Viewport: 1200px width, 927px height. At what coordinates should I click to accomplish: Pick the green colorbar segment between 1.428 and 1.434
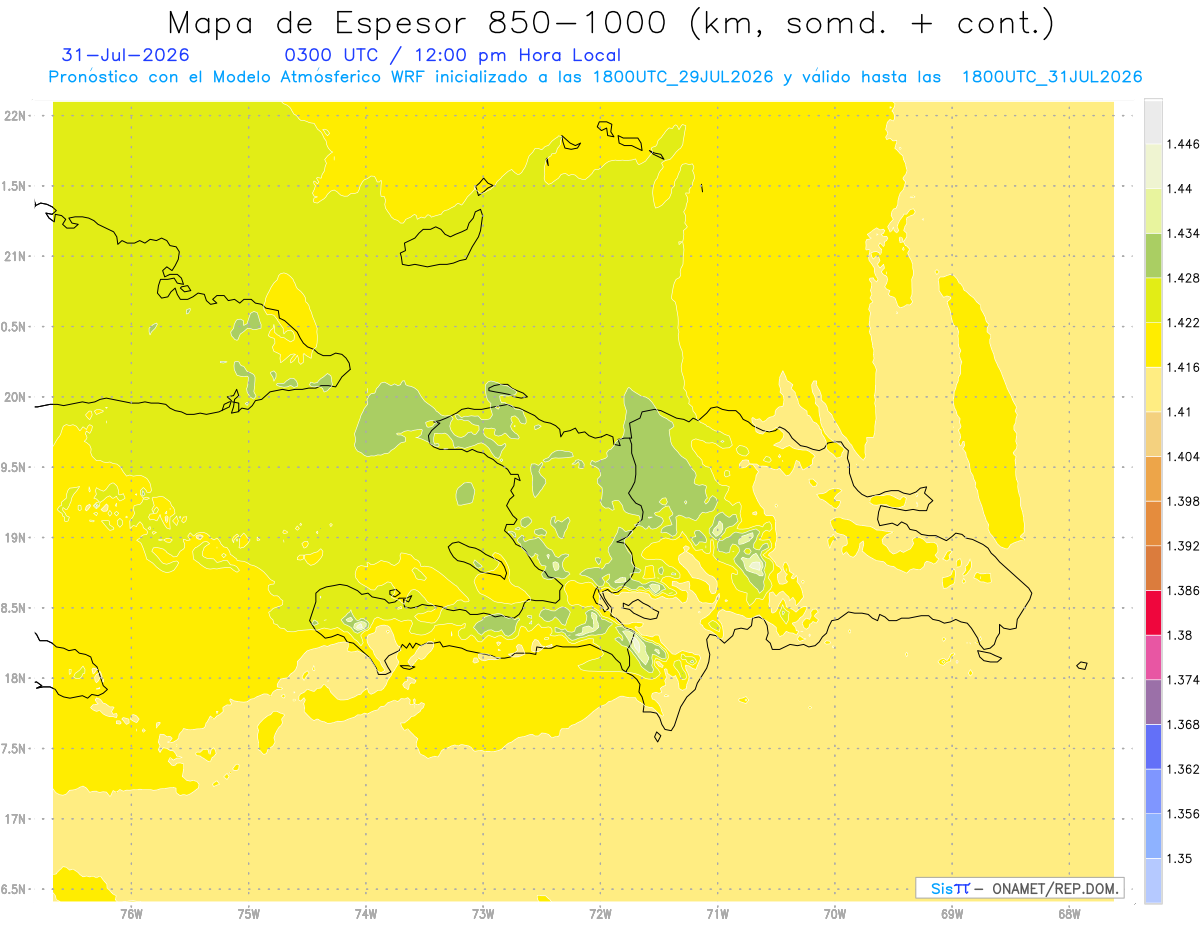tap(1153, 256)
